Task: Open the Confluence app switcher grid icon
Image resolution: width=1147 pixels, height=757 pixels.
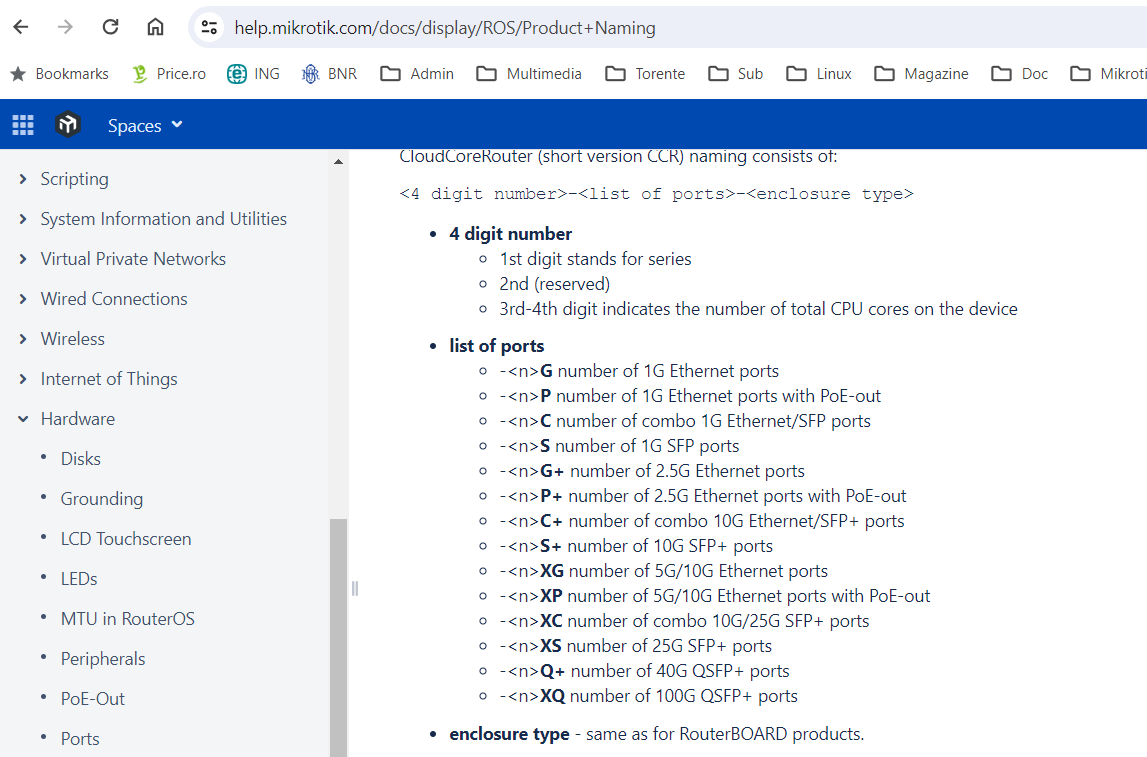Action: (23, 125)
